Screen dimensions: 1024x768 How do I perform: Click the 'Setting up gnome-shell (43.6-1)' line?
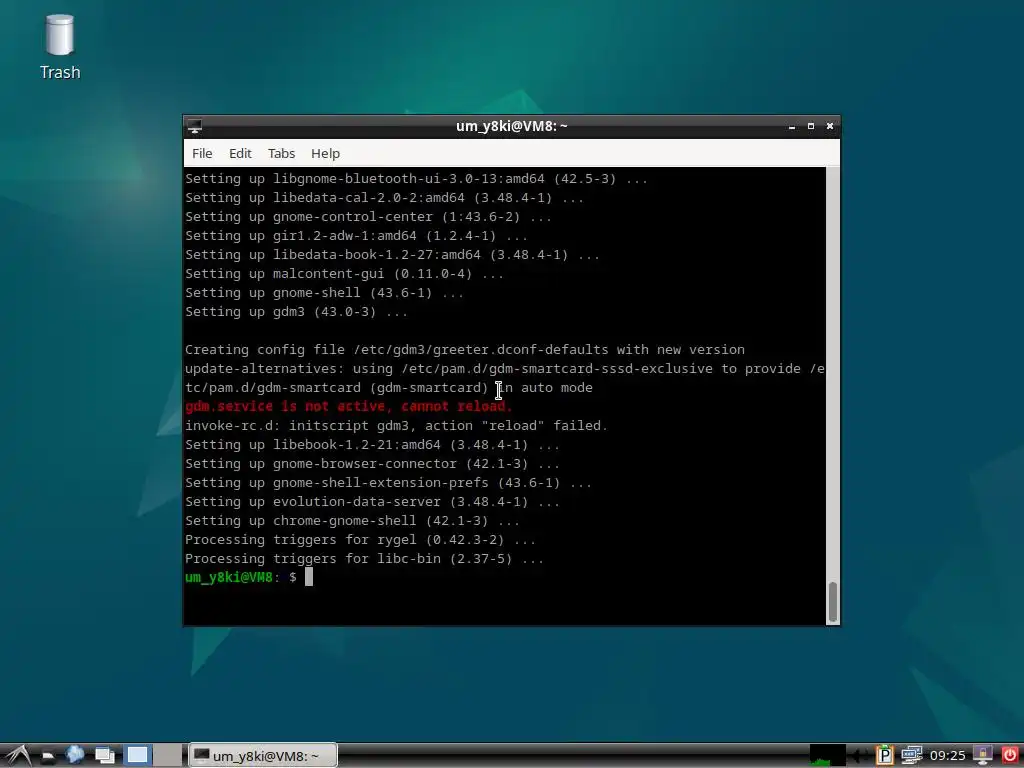click(324, 293)
